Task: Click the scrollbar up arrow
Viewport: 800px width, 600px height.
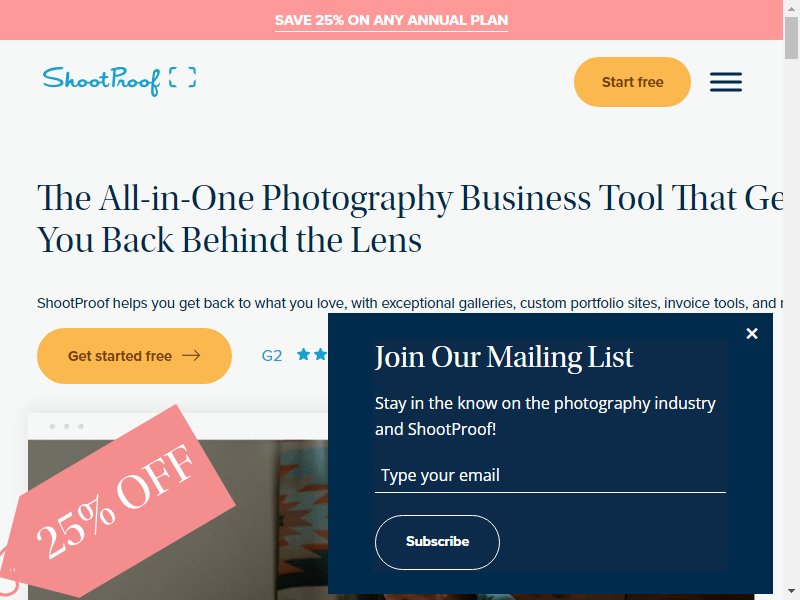Action: pos(791,9)
